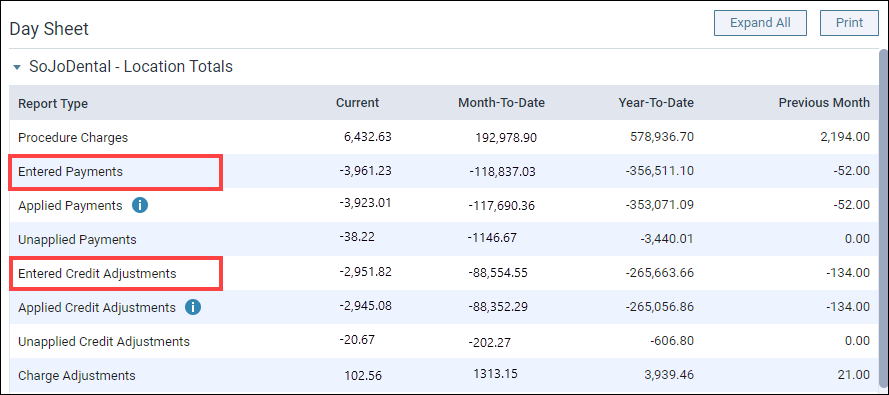The image size is (889, 395).
Task: Click the Previous Month column header
Action: 824,103
